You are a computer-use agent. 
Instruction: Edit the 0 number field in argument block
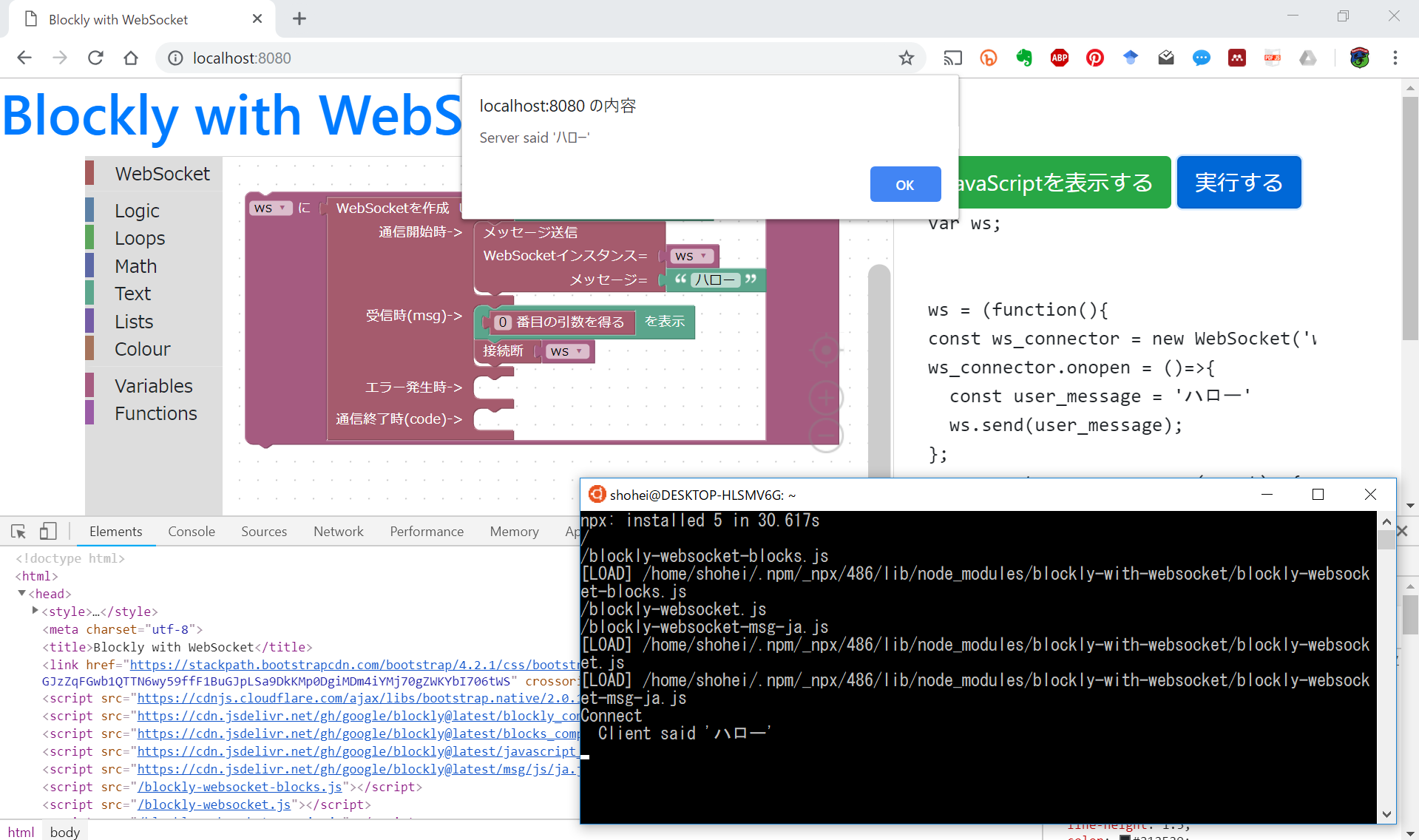(503, 322)
